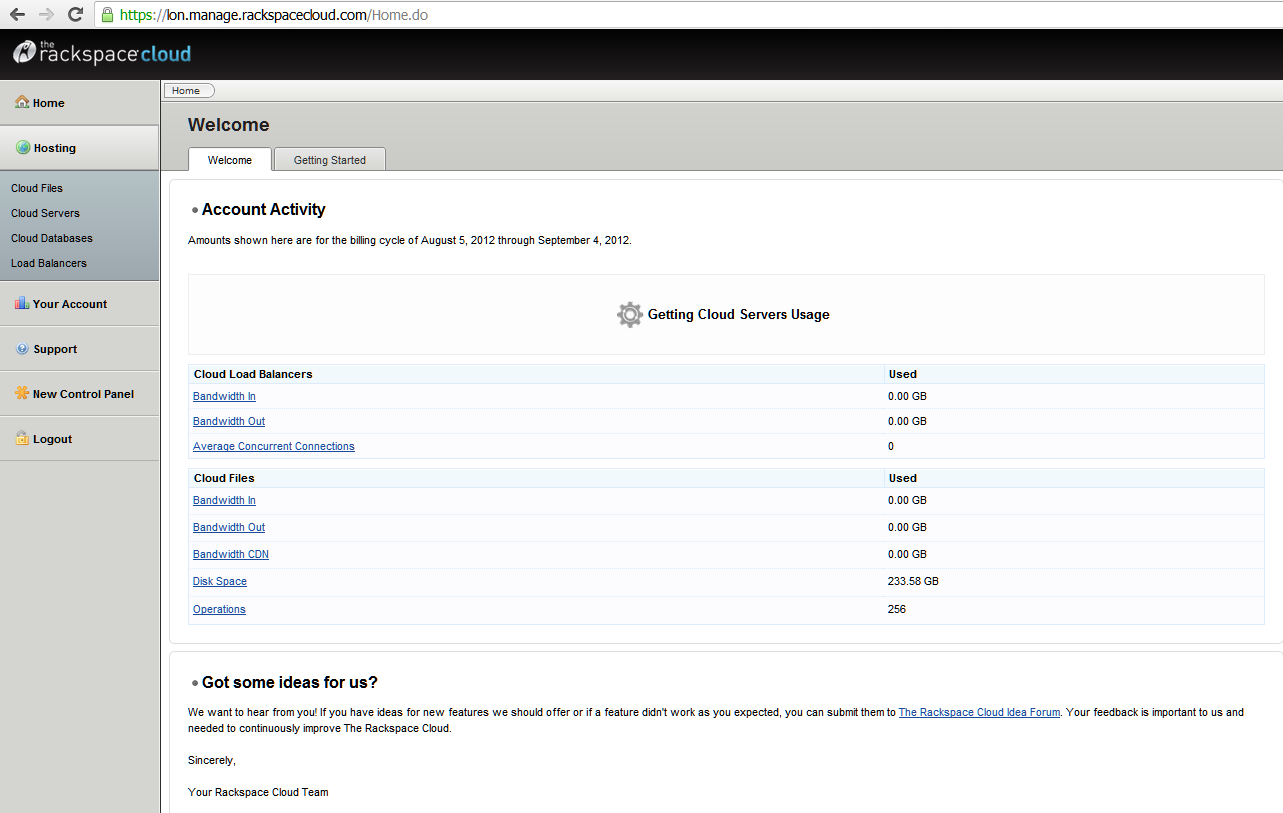Click the Support icon in sidebar

coord(21,348)
